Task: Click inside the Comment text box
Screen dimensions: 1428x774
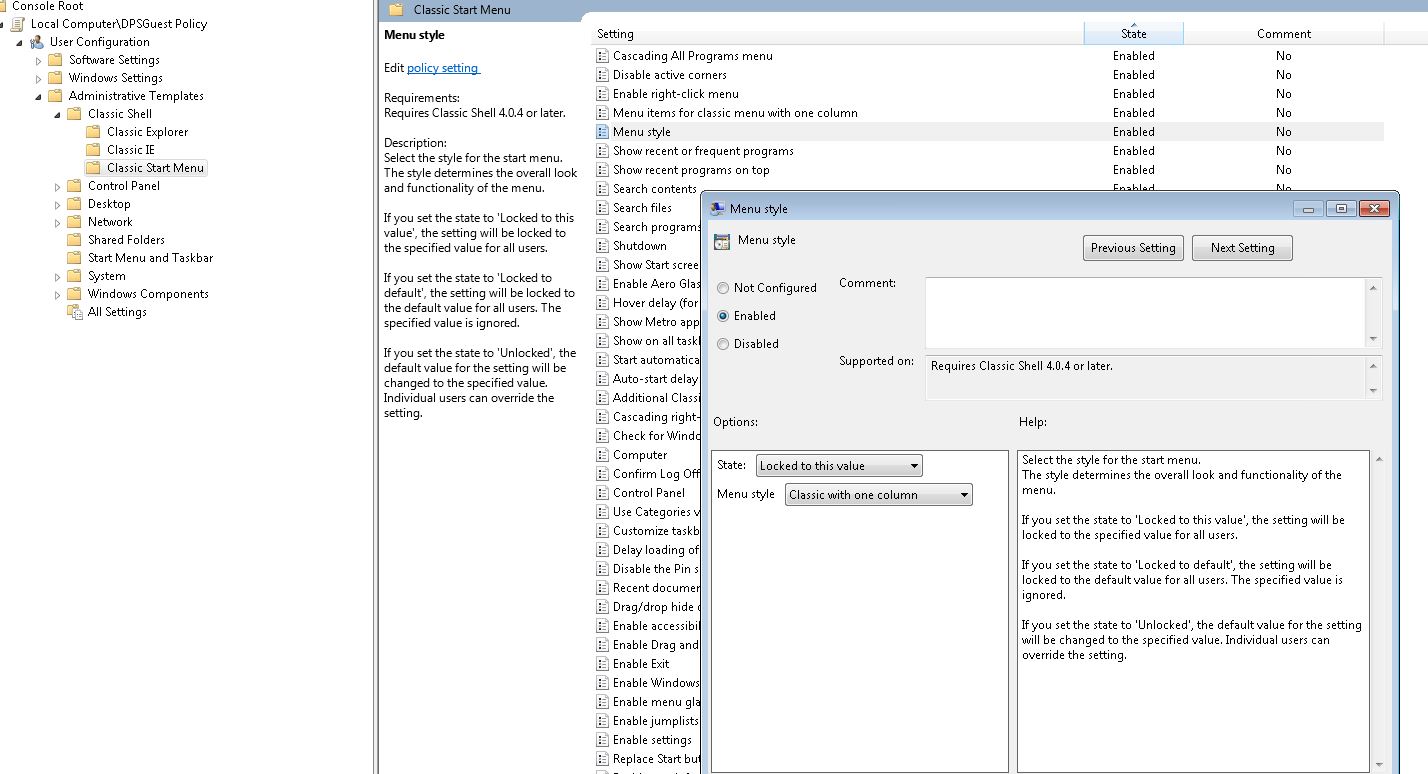Action: (1144, 313)
